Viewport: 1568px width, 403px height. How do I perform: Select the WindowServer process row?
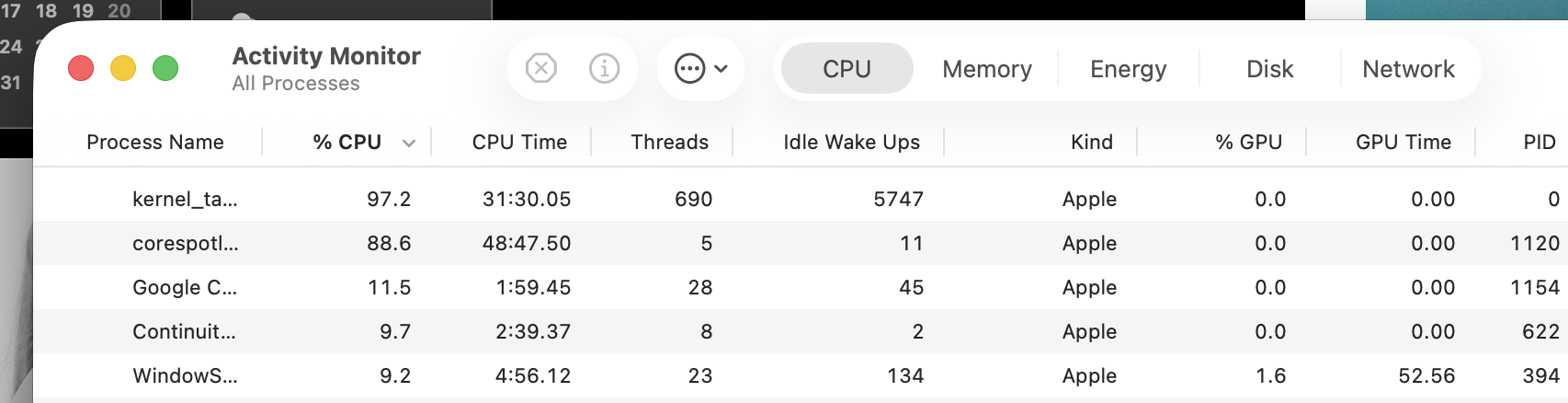[185, 375]
